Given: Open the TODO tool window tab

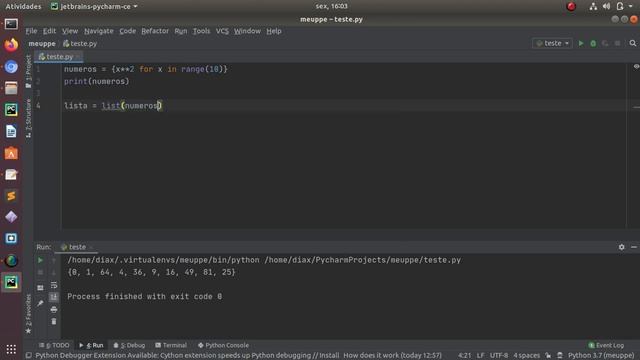Looking at the screenshot, I should 54,345.
